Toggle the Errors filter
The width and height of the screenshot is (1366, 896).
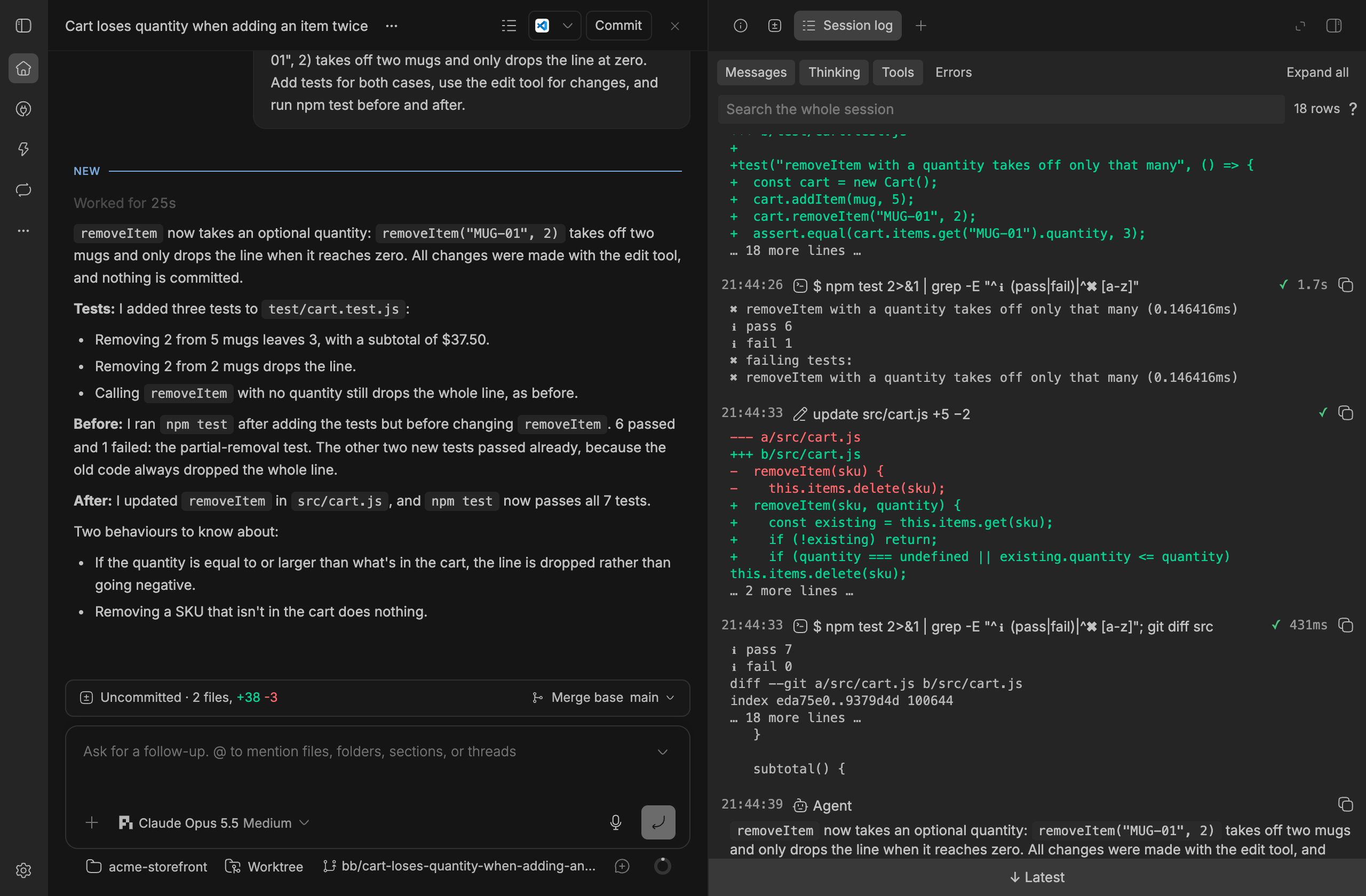click(954, 73)
